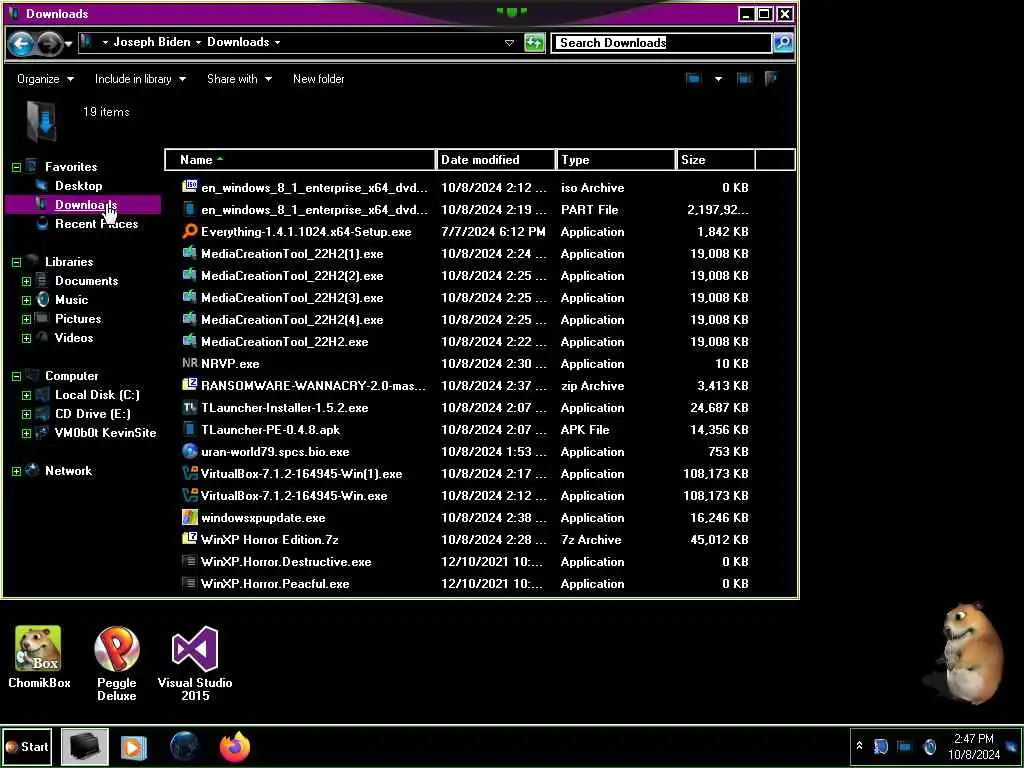Click the media player taskbar icon
This screenshot has width=1024, height=768.
[x=133, y=746]
